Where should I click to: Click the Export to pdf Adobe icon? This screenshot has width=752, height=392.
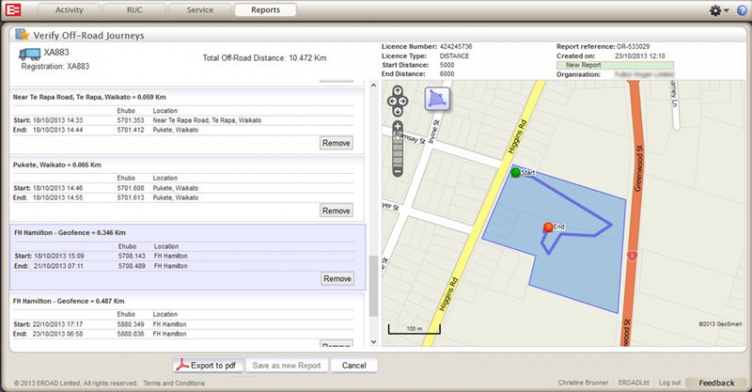tap(182, 365)
